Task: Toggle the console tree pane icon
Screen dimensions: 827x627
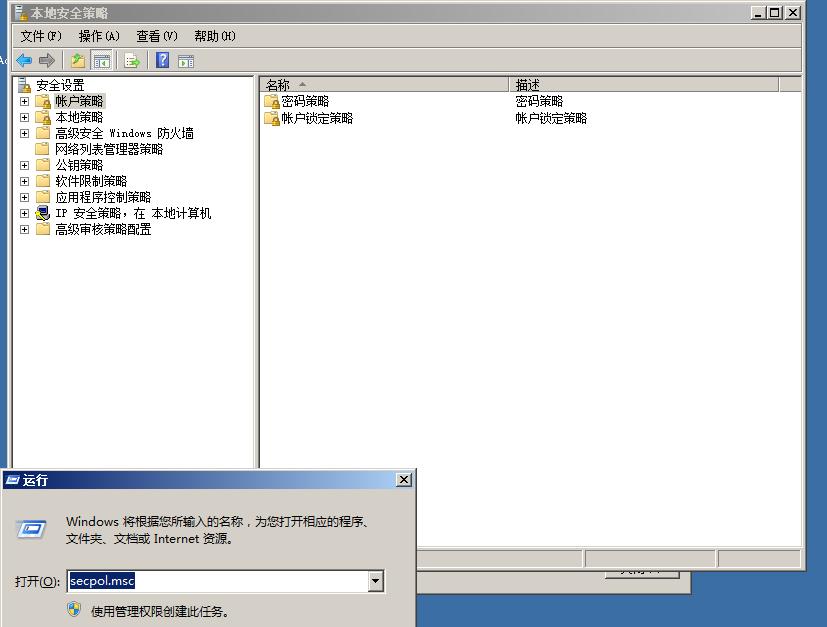Action: tap(101, 59)
